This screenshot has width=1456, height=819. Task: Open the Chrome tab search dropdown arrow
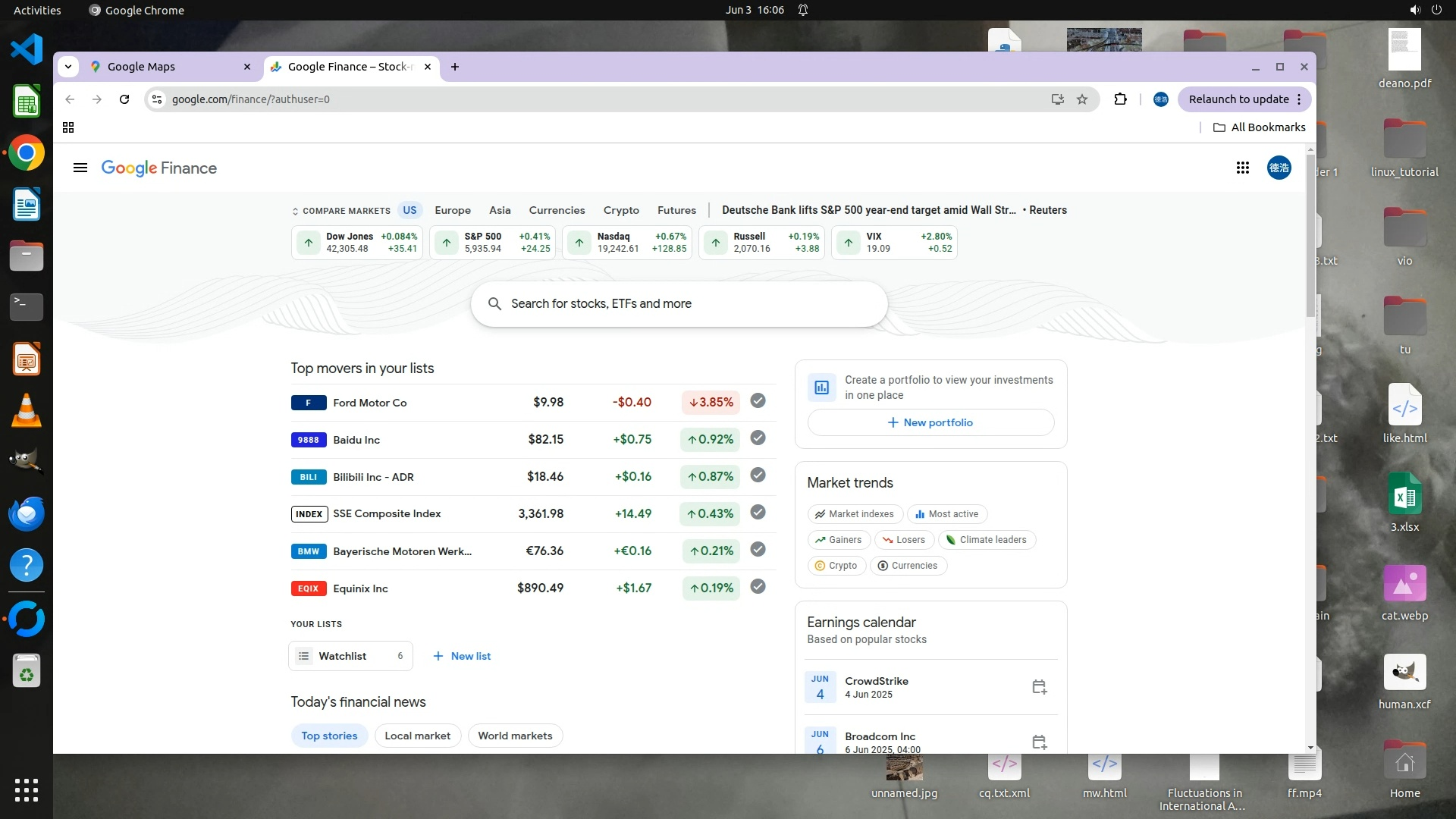click(68, 67)
